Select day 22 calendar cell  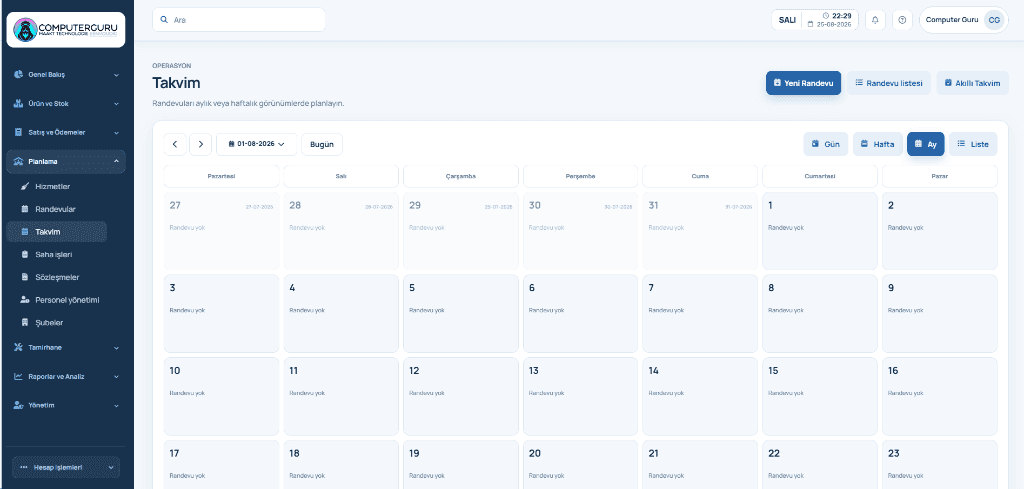pyautogui.click(x=820, y=464)
